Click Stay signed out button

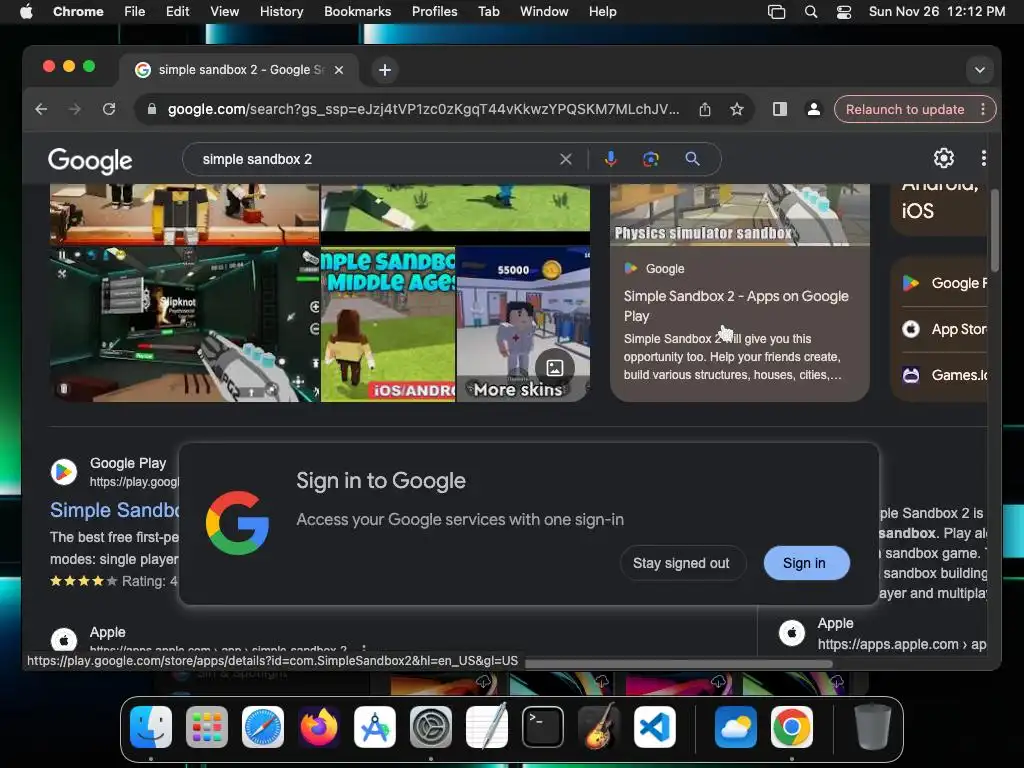tap(681, 563)
